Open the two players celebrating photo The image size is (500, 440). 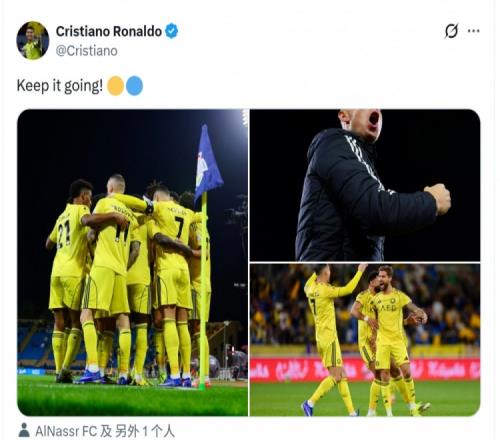[365, 340]
